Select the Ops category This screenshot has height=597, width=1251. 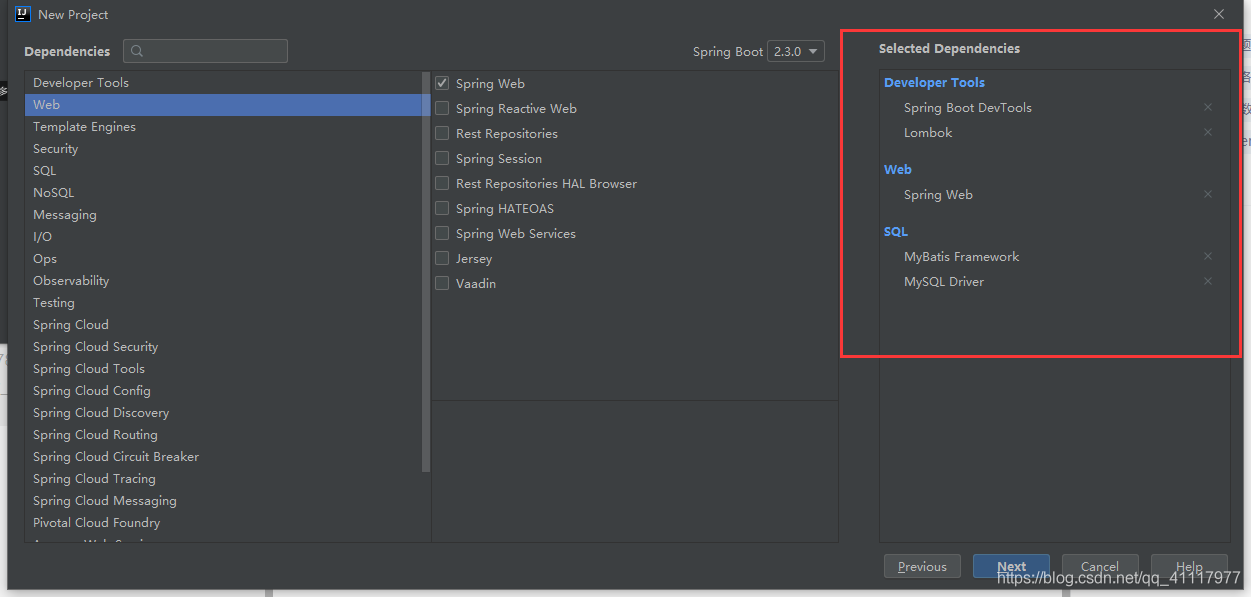click(x=223, y=258)
